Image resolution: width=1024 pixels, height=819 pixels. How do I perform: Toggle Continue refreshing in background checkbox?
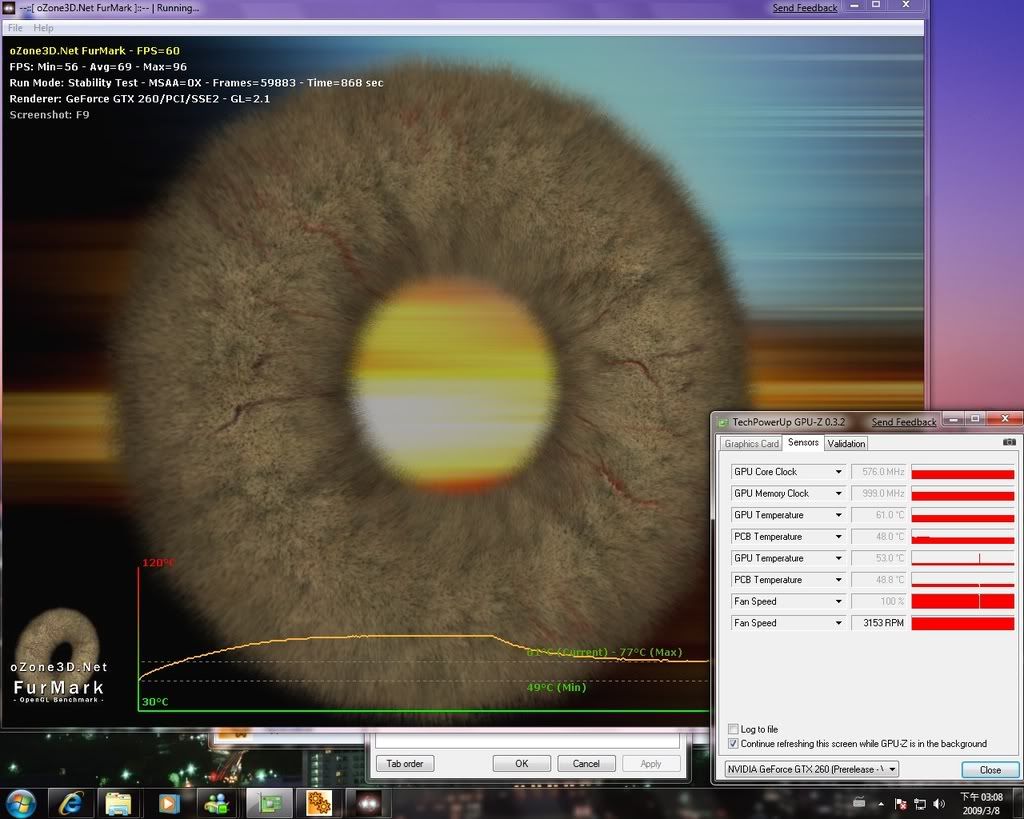(x=733, y=743)
